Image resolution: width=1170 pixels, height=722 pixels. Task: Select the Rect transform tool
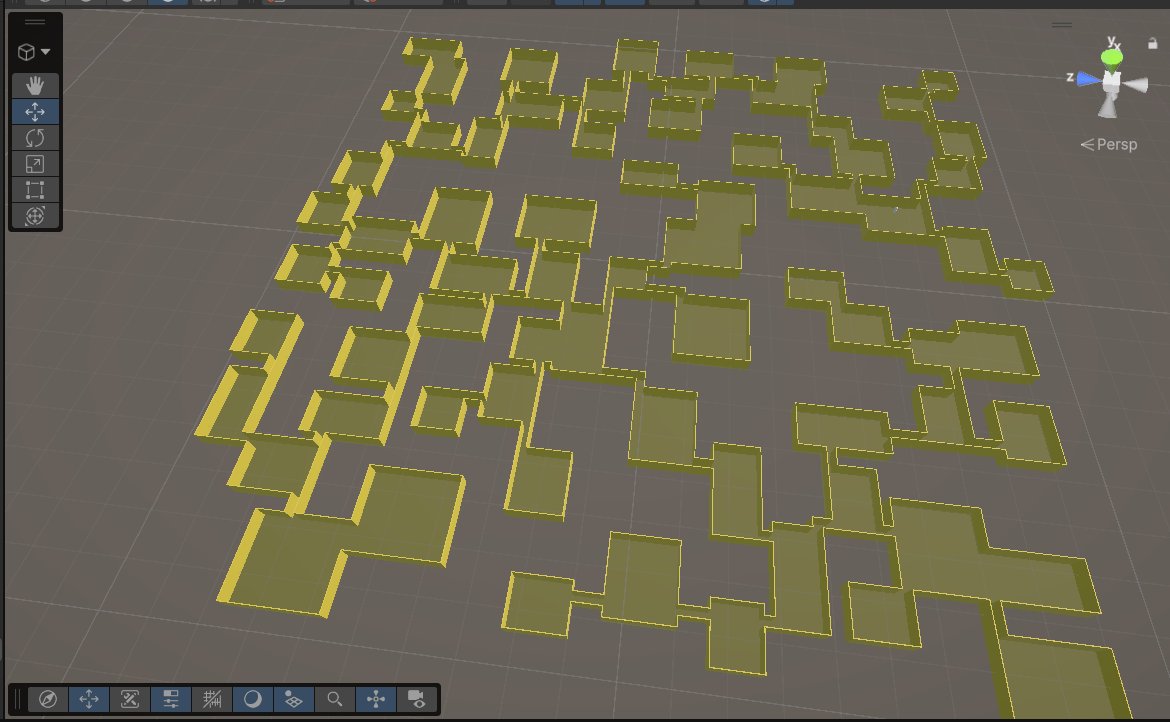34,190
